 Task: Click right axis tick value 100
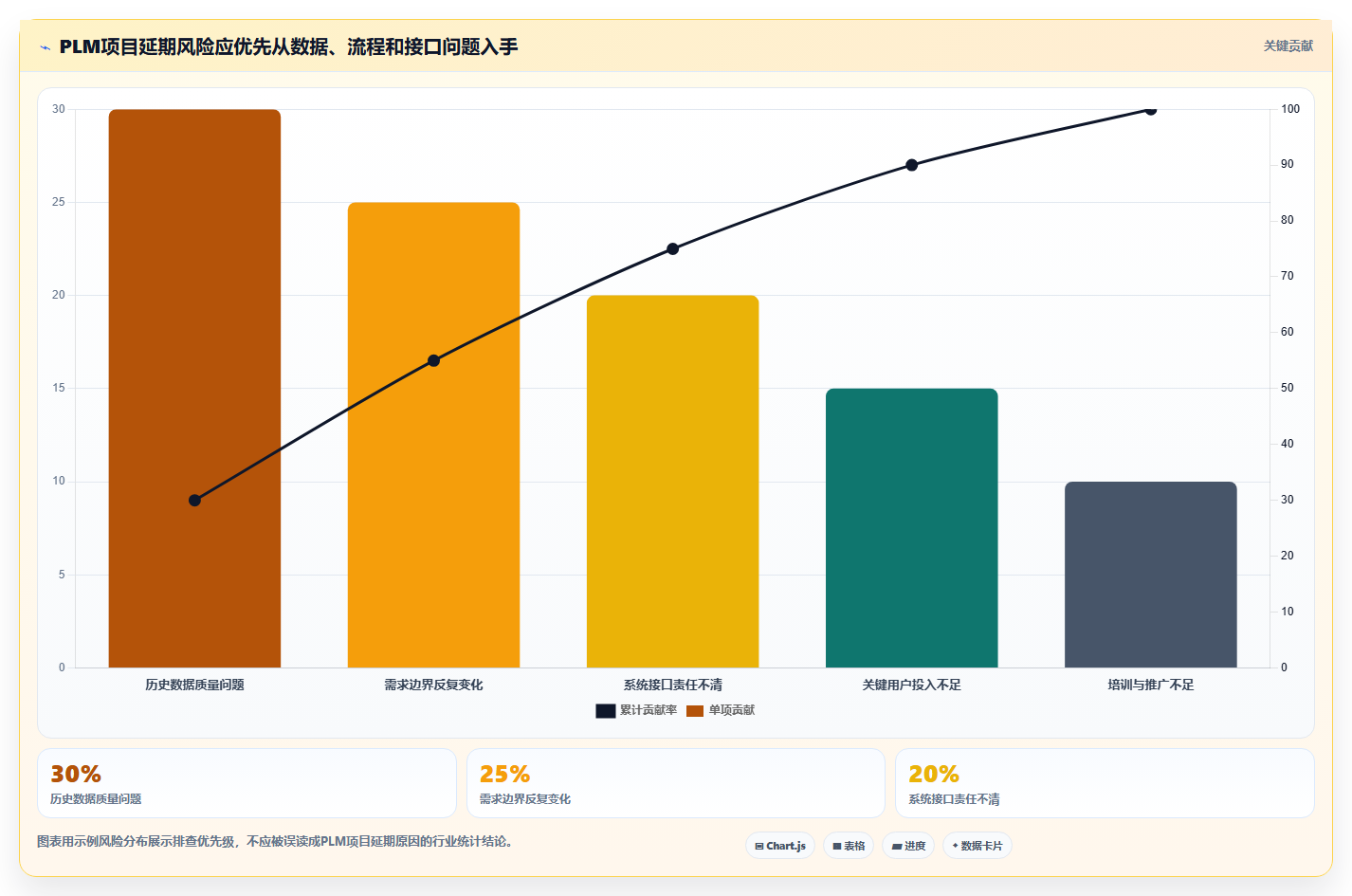pos(1290,109)
